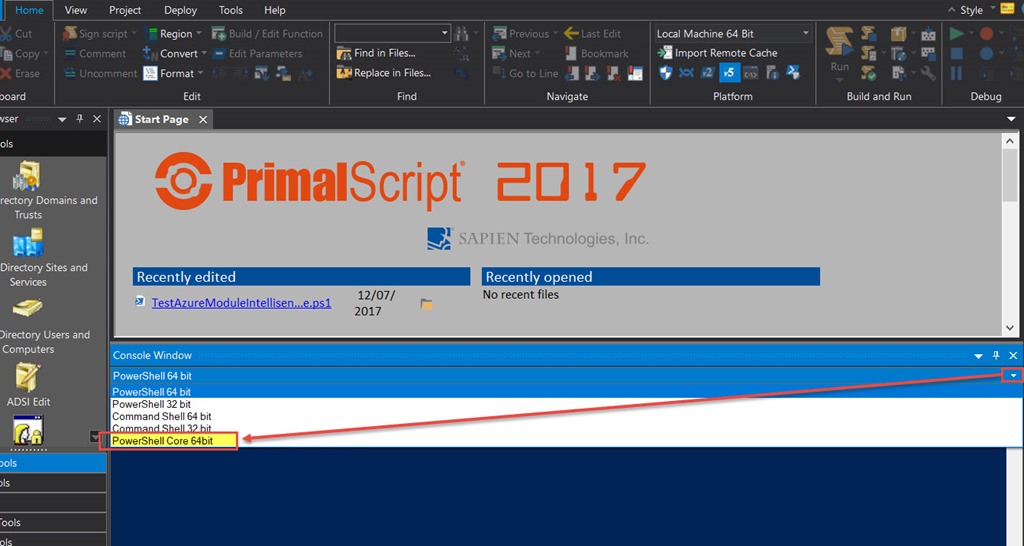Image resolution: width=1024 pixels, height=546 pixels.
Task: Click Build / Edit Function
Action: (x=266, y=33)
